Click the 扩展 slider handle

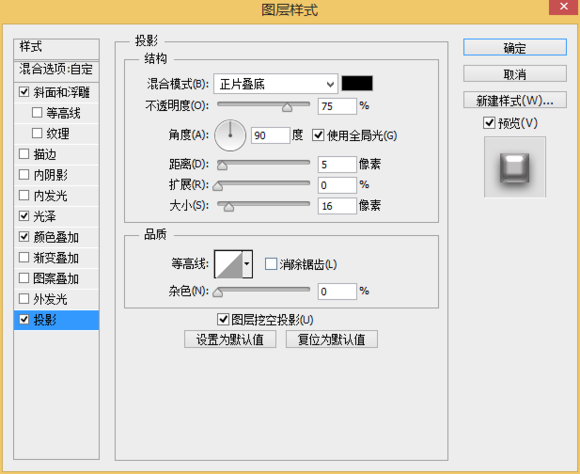click(218, 186)
